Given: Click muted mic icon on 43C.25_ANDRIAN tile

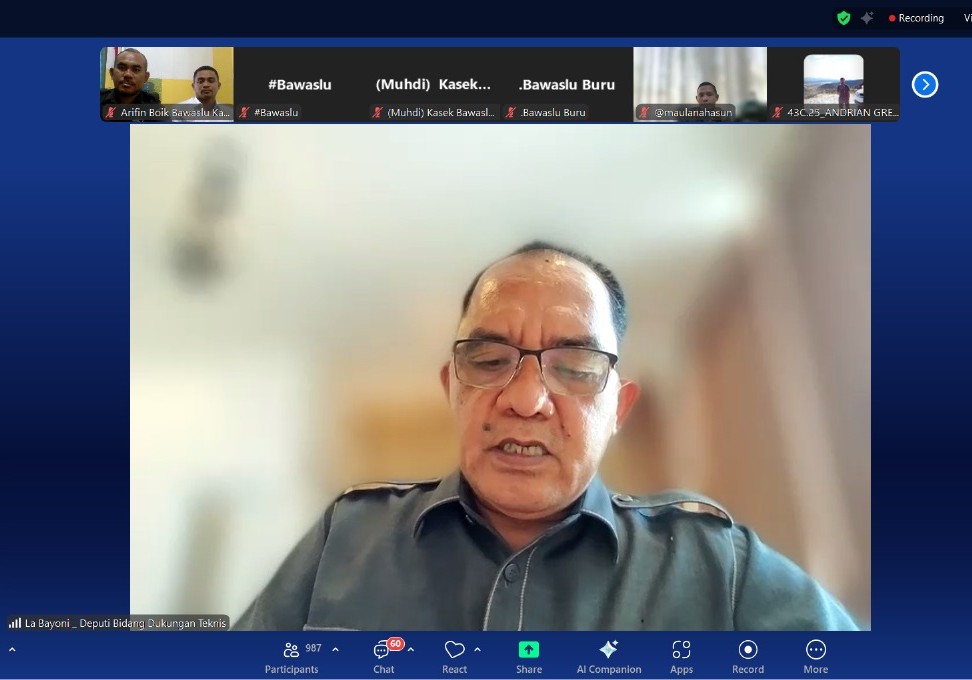Looking at the screenshot, I should pos(777,112).
